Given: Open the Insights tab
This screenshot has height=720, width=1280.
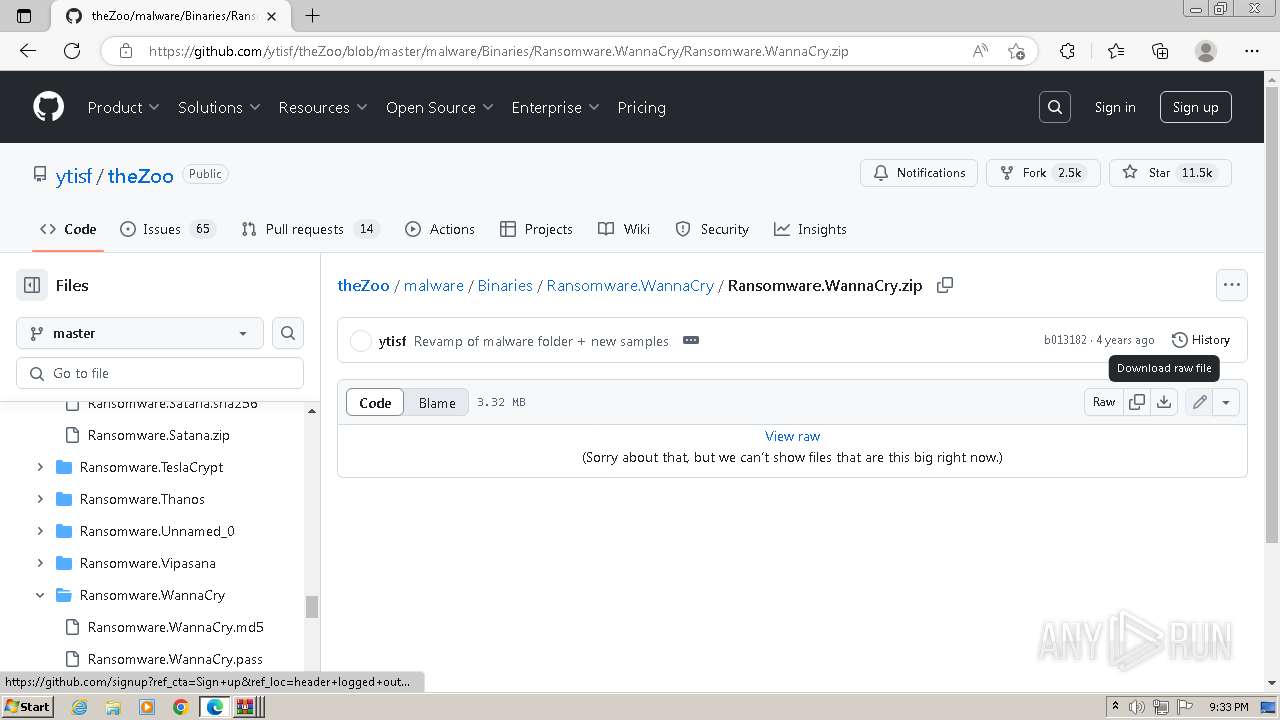Looking at the screenshot, I should point(810,229).
